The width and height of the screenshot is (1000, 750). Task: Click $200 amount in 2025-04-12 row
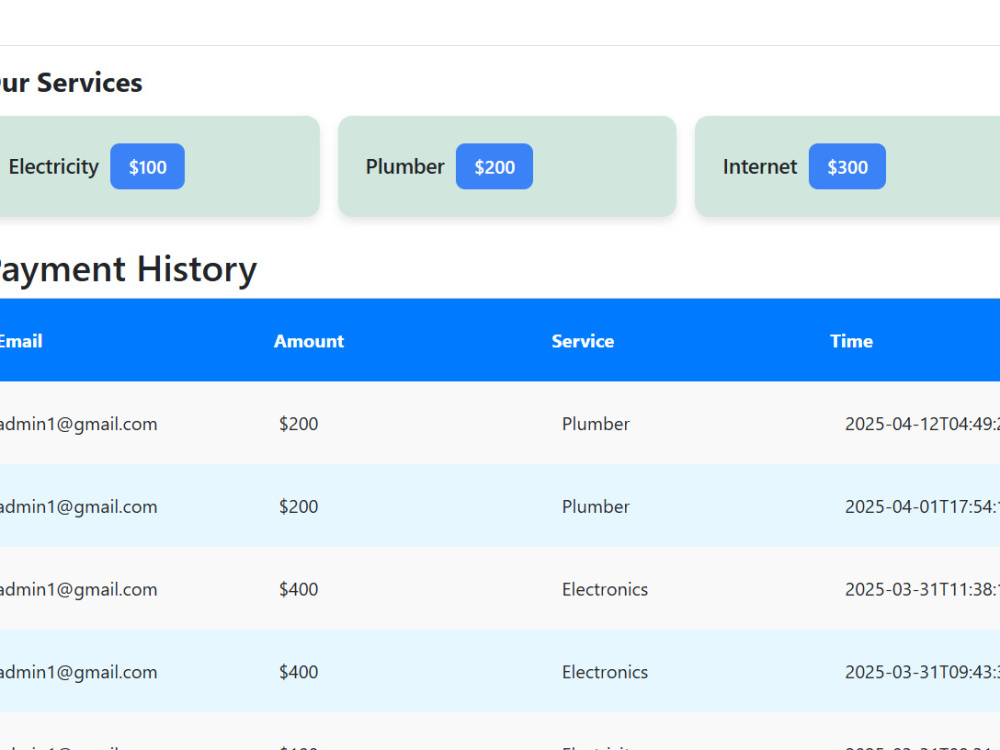click(298, 424)
